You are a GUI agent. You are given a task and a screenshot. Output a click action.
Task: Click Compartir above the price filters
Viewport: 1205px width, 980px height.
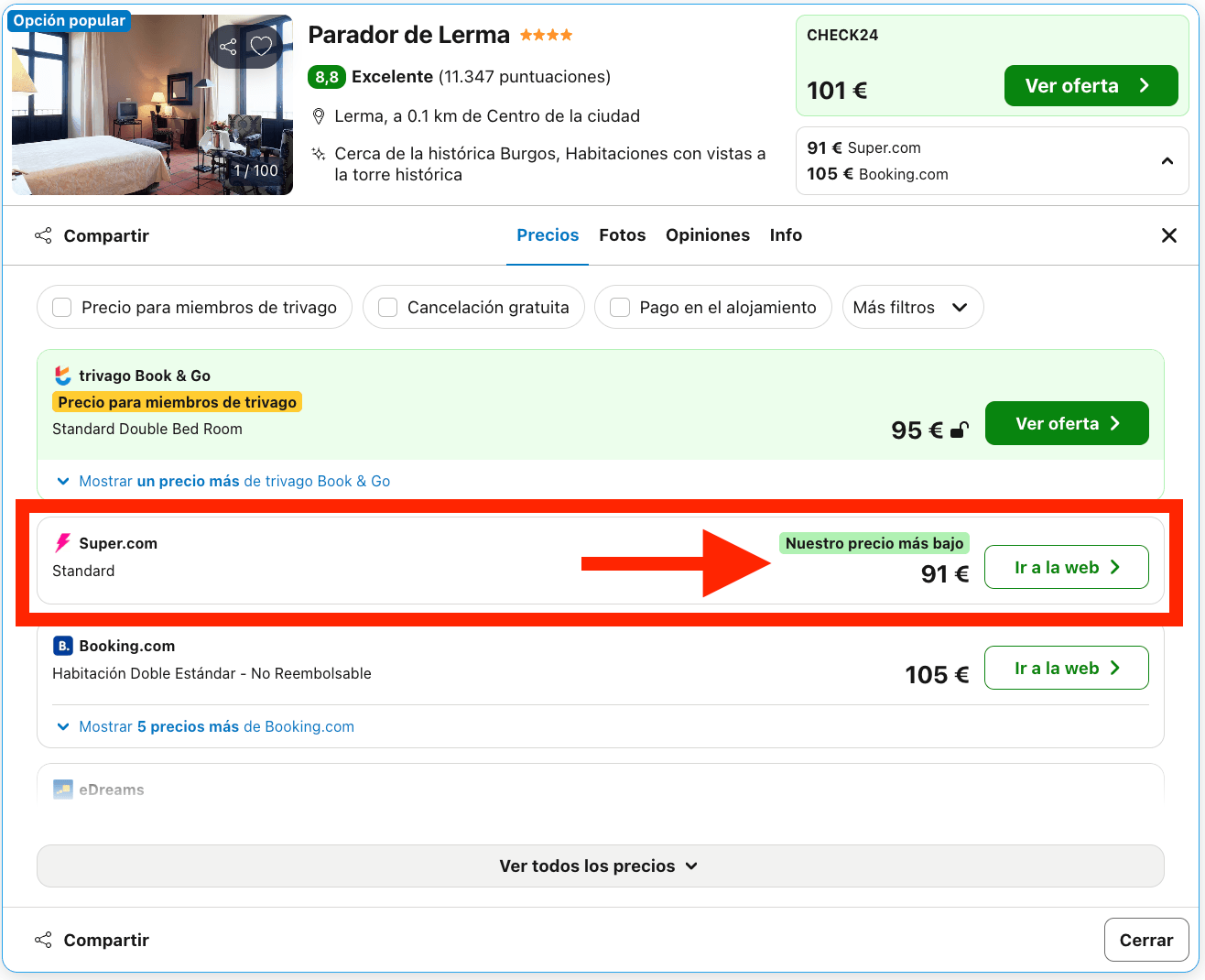pos(92,236)
